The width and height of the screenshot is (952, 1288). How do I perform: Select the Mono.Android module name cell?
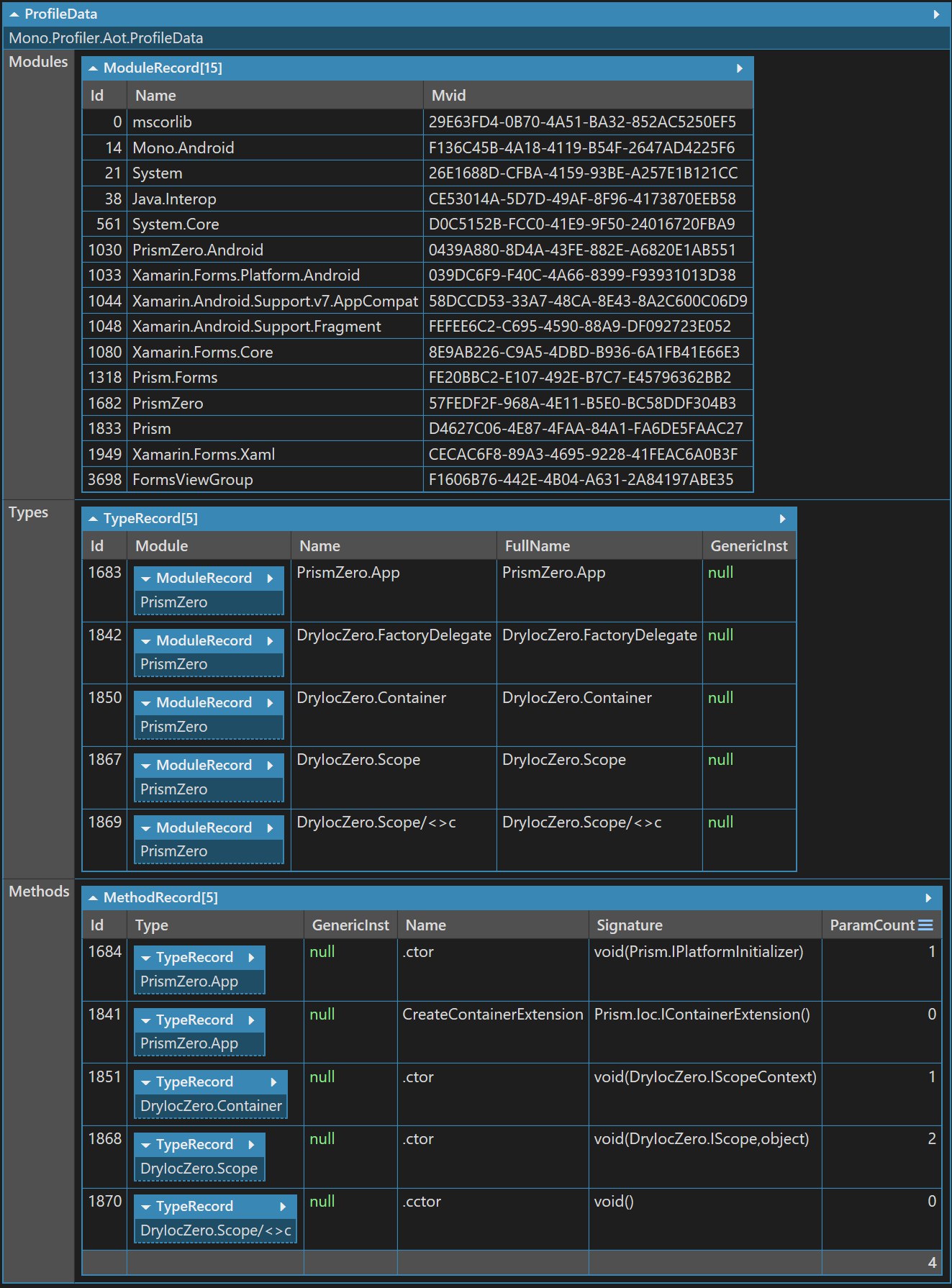point(275,148)
